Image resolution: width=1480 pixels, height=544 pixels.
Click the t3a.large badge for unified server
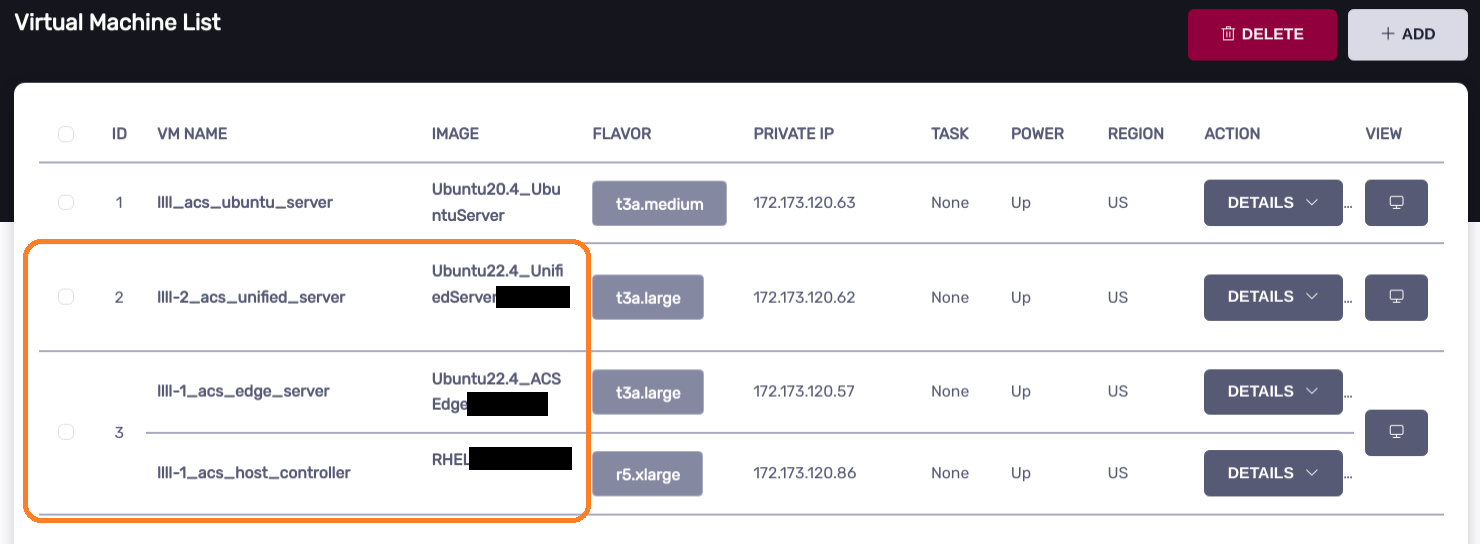point(648,298)
